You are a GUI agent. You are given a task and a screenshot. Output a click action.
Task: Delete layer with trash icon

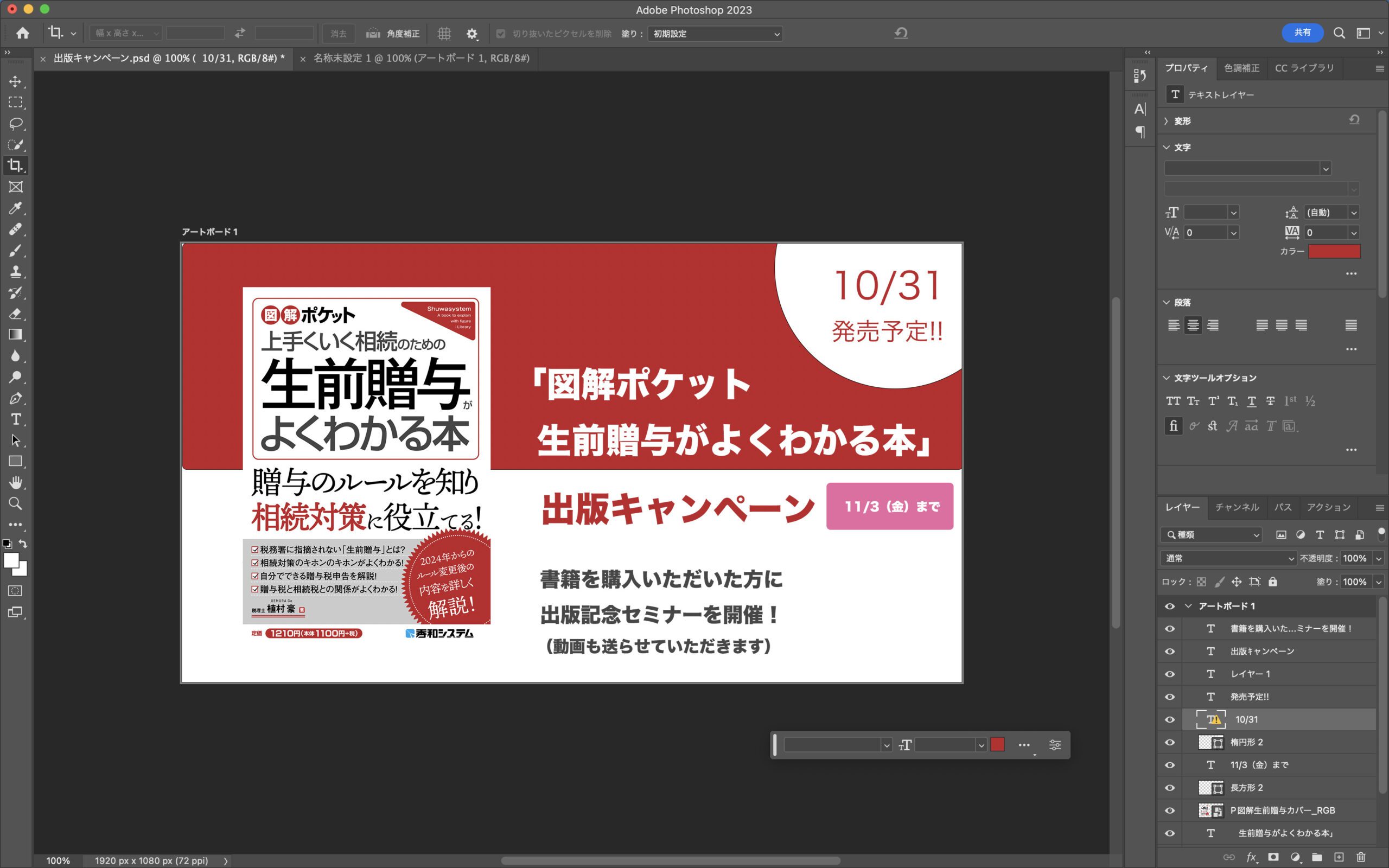pos(1360,857)
